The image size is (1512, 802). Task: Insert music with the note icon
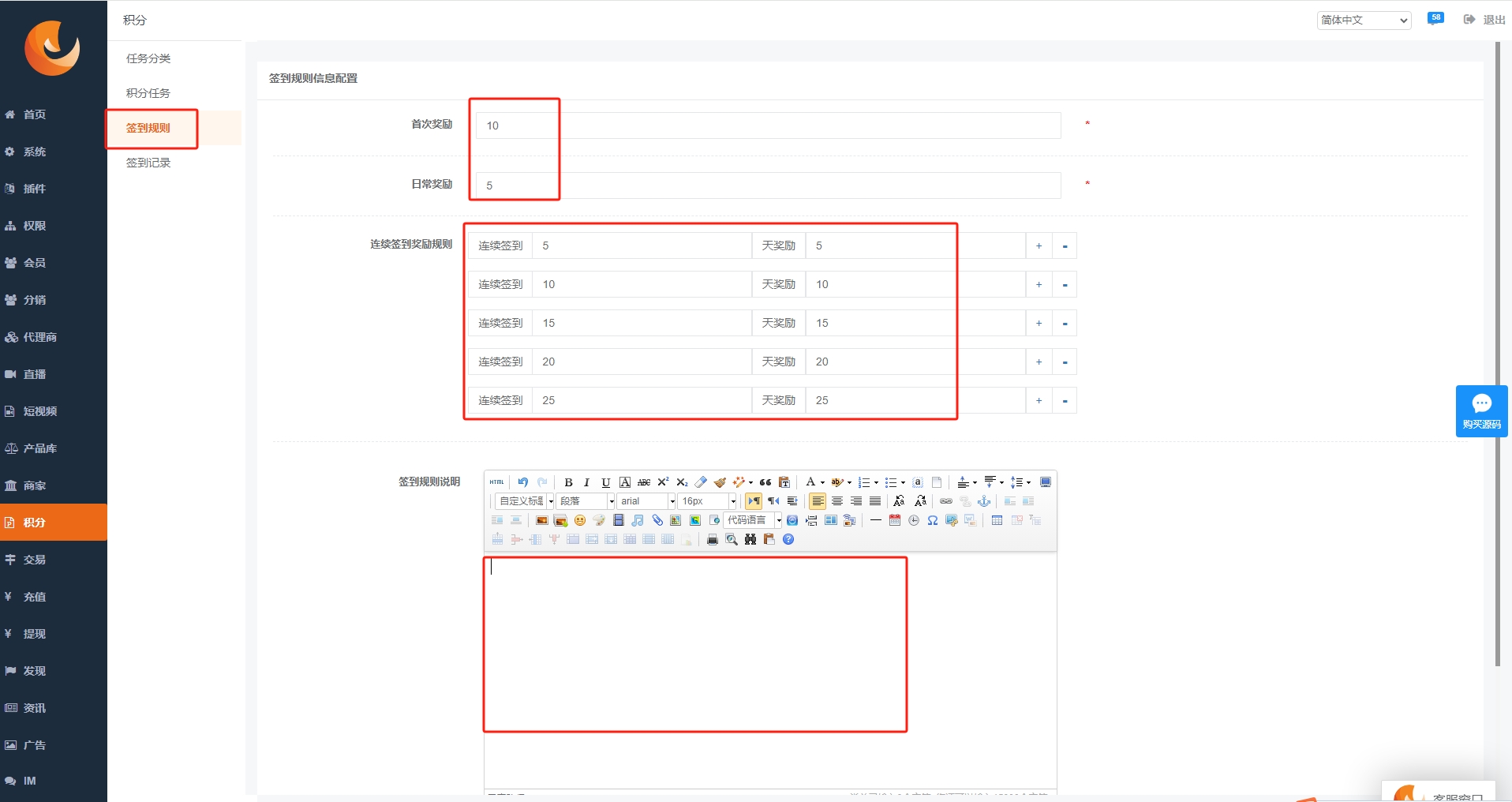(638, 520)
